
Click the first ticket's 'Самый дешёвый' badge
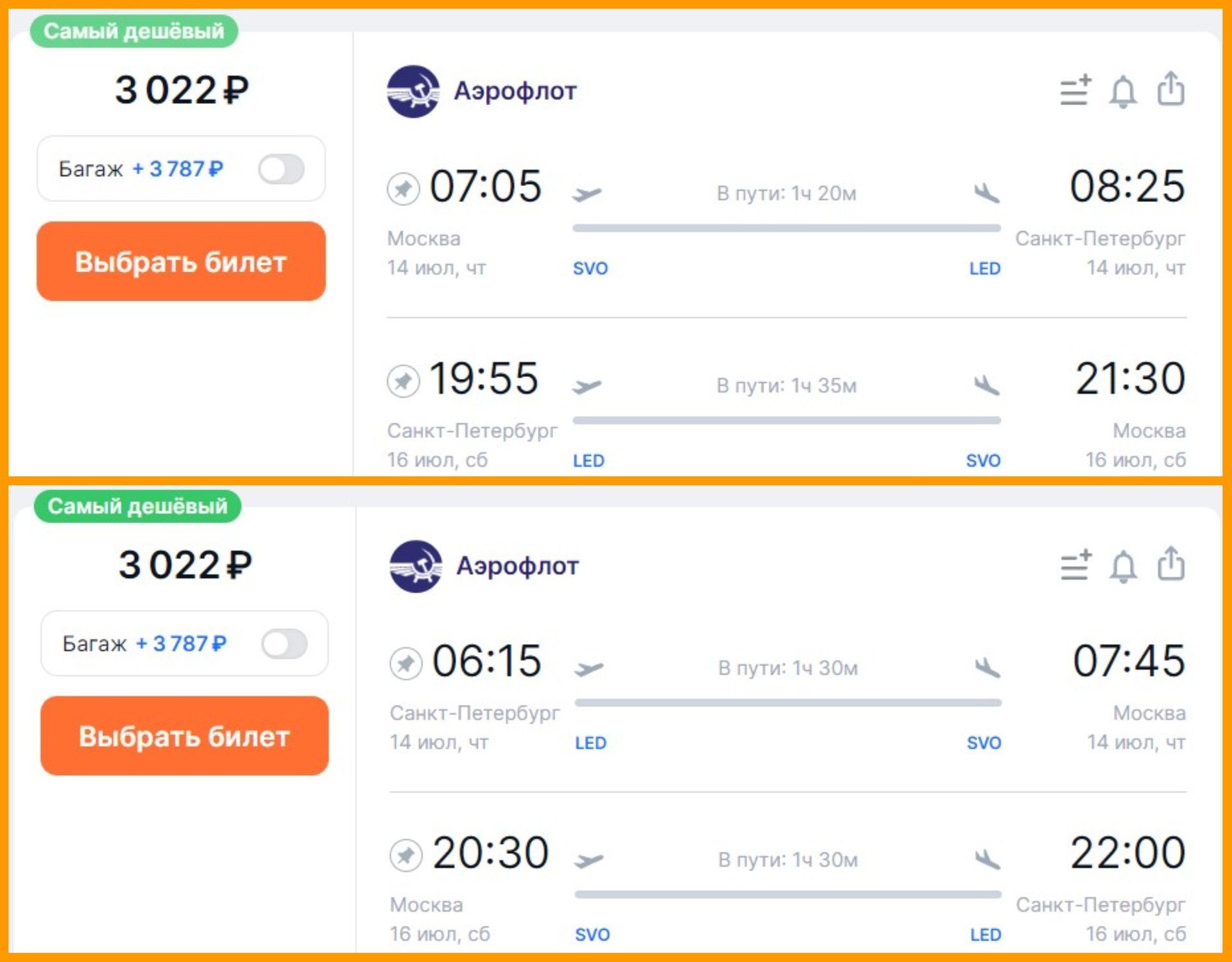pyautogui.click(x=133, y=31)
